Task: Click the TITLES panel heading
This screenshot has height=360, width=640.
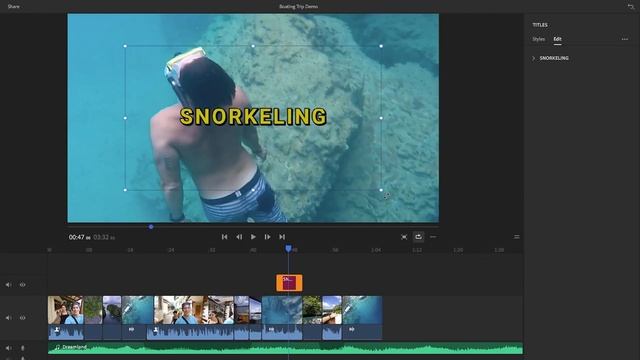Action: pos(540,25)
